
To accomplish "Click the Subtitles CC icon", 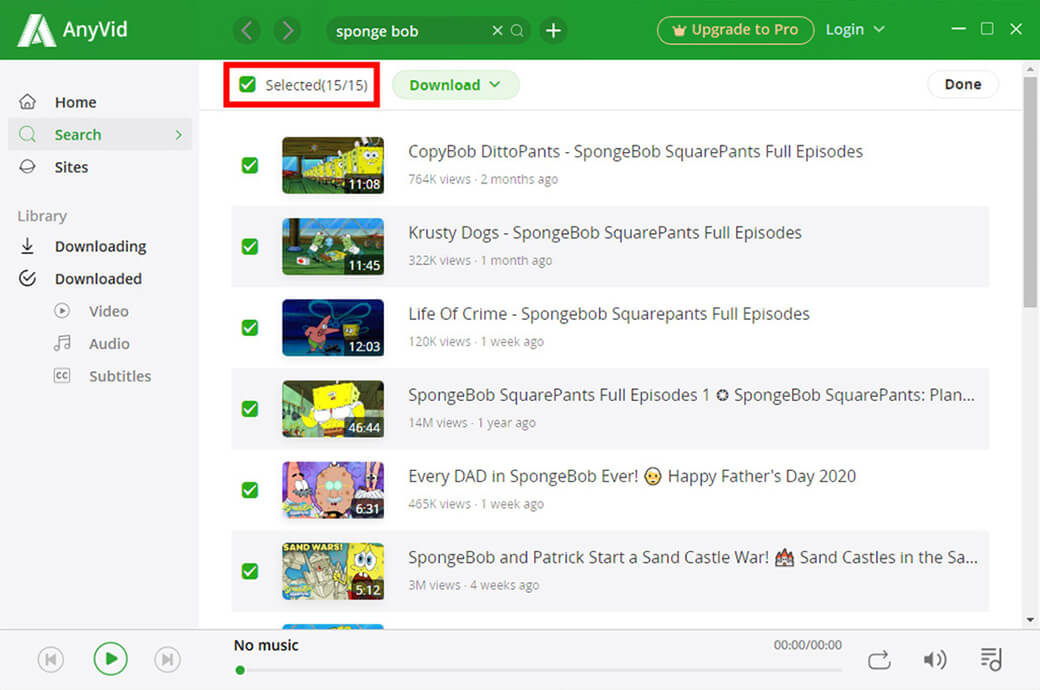I will [x=62, y=376].
